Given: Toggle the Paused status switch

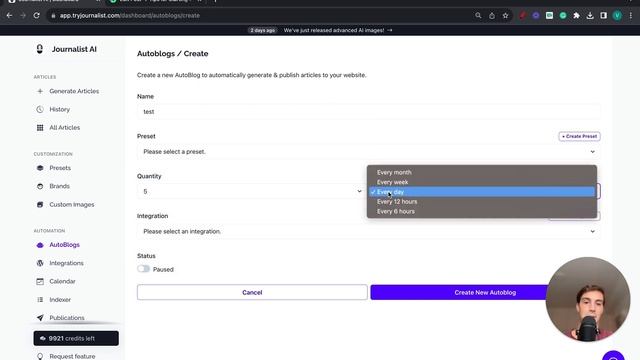Looking at the screenshot, I should (144, 269).
